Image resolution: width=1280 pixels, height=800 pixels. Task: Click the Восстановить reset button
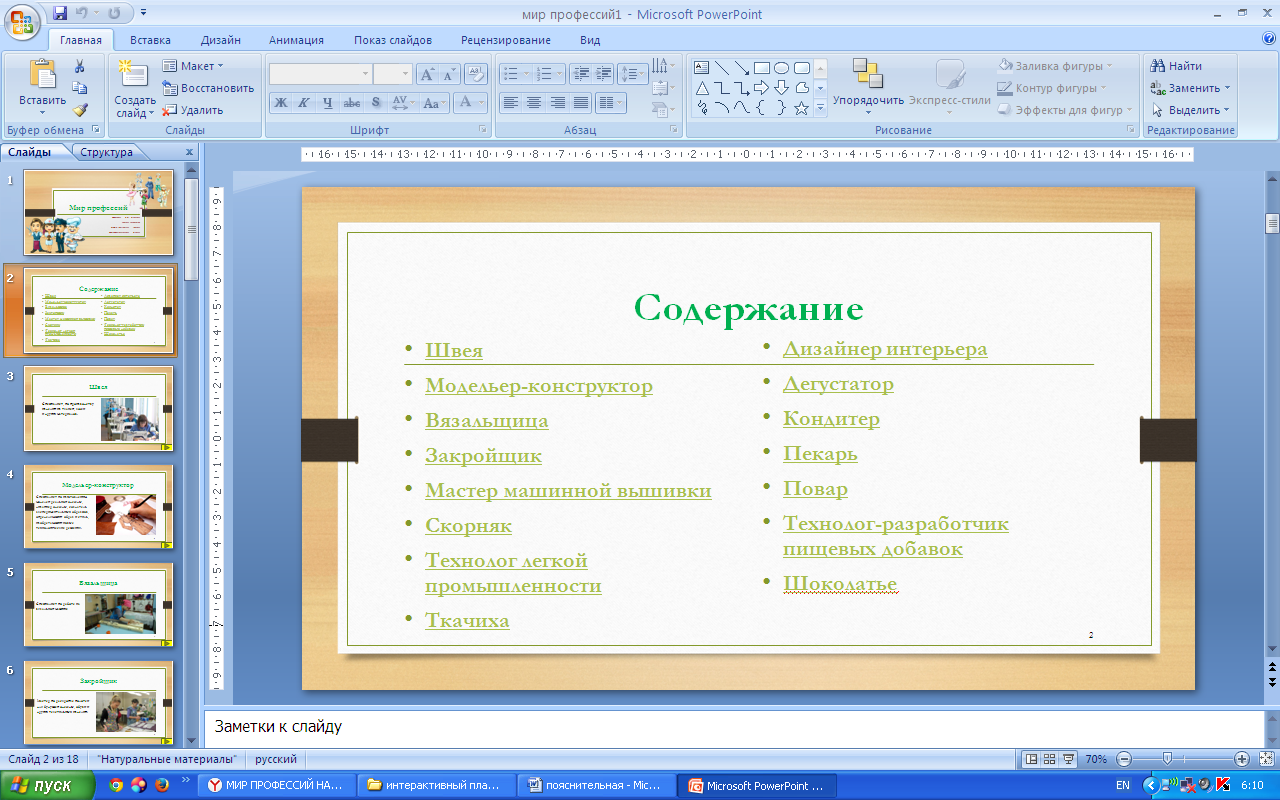[208, 88]
